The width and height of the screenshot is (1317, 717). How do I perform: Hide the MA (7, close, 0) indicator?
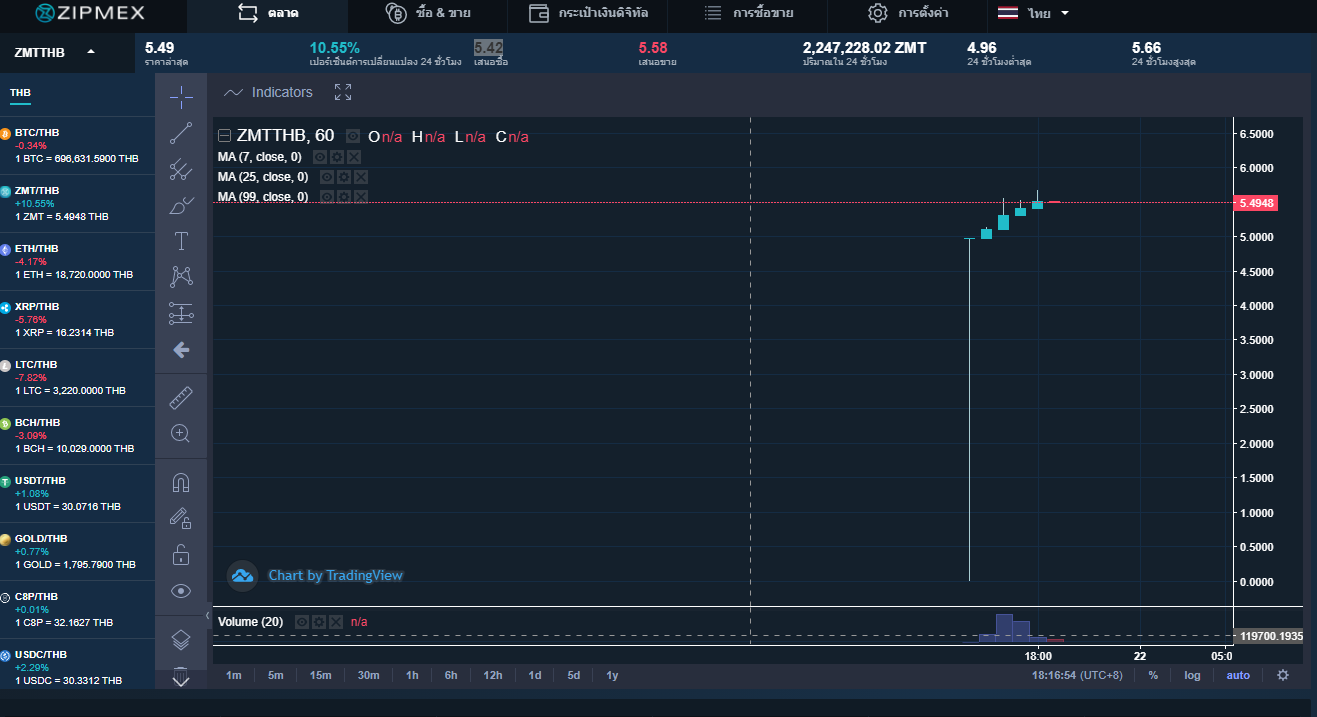pyautogui.click(x=320, y=156)
